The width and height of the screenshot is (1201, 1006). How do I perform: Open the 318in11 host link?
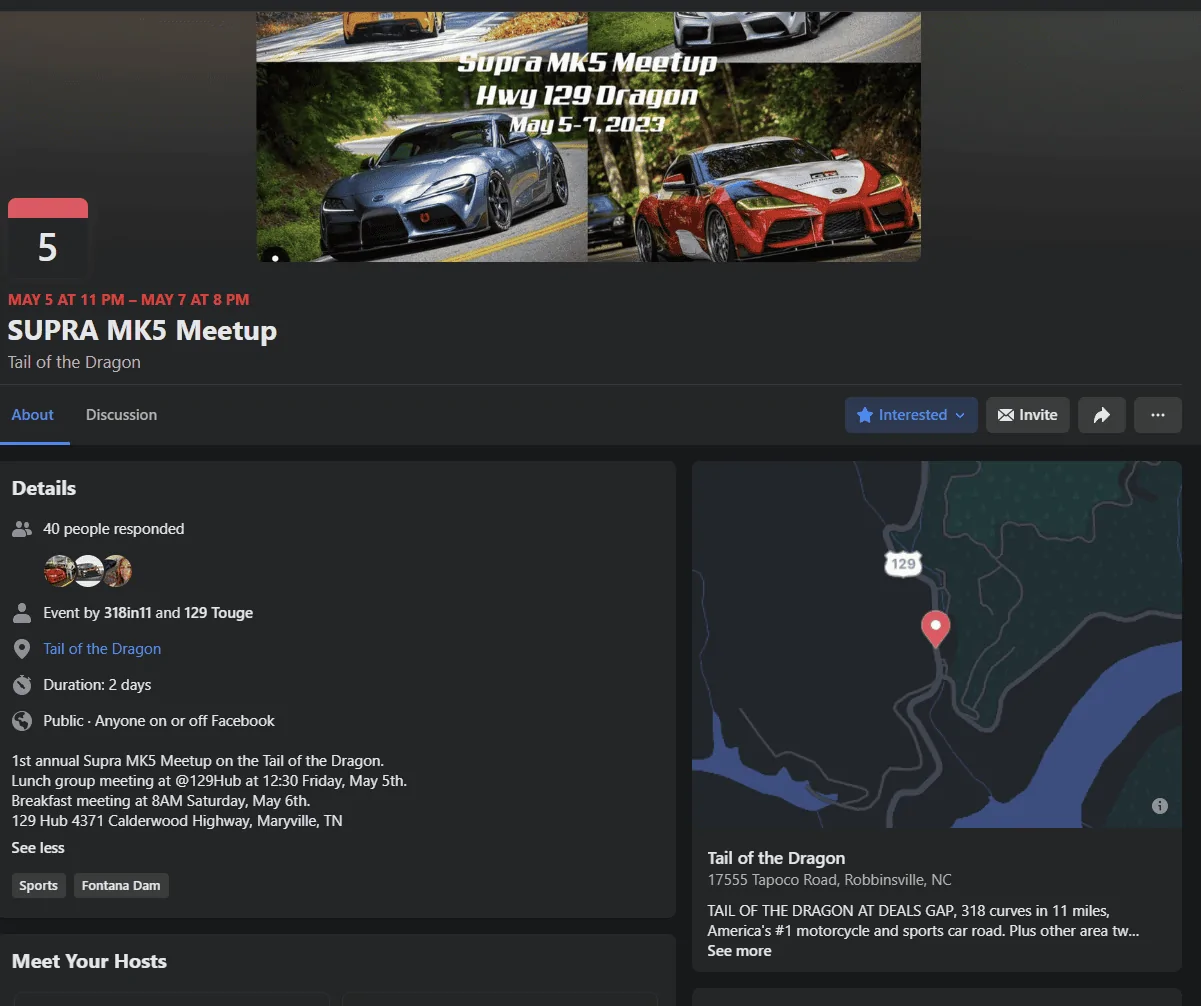point(128,613)
